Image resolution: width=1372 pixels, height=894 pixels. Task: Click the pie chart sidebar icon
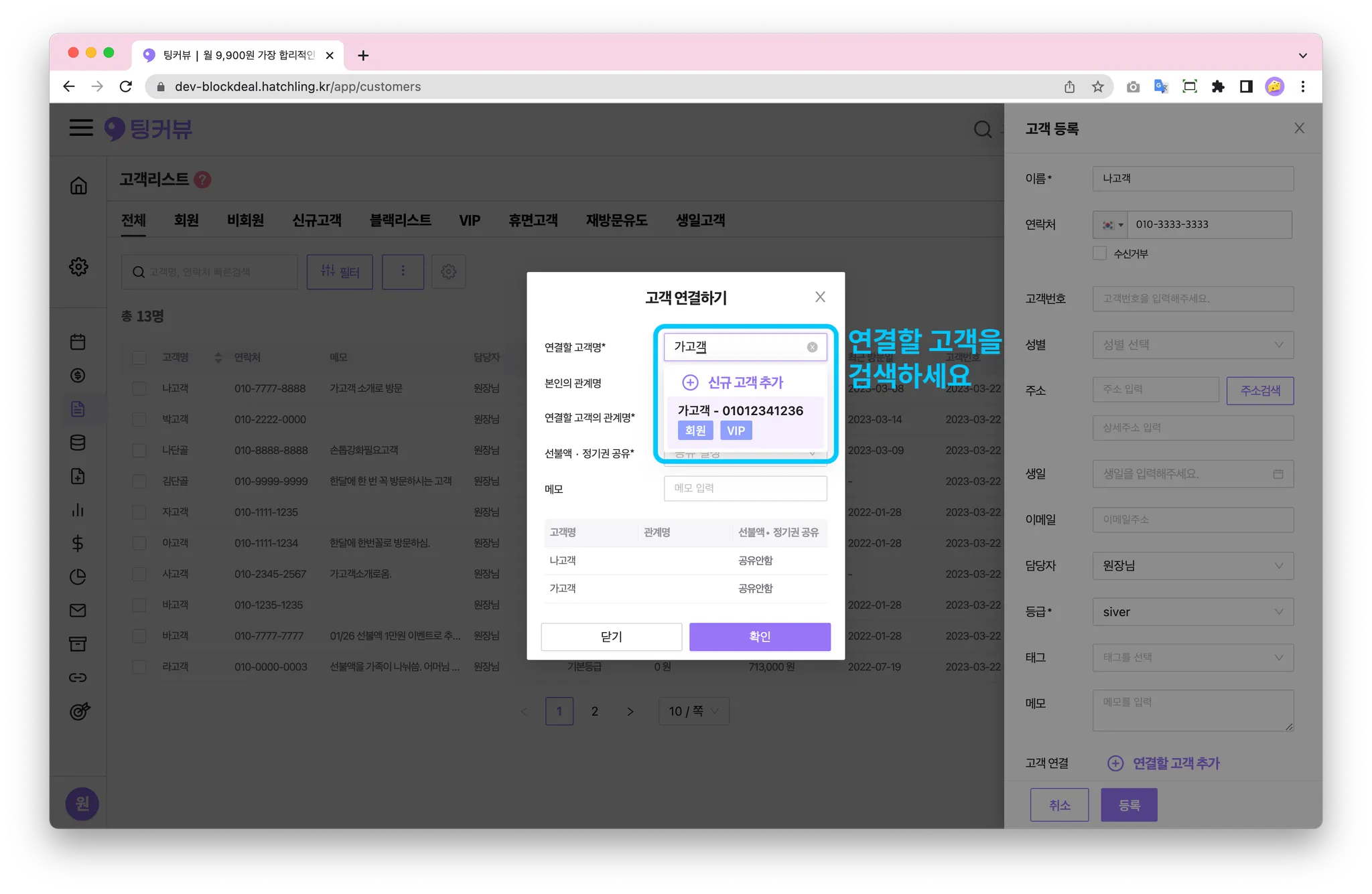[78, 577]
